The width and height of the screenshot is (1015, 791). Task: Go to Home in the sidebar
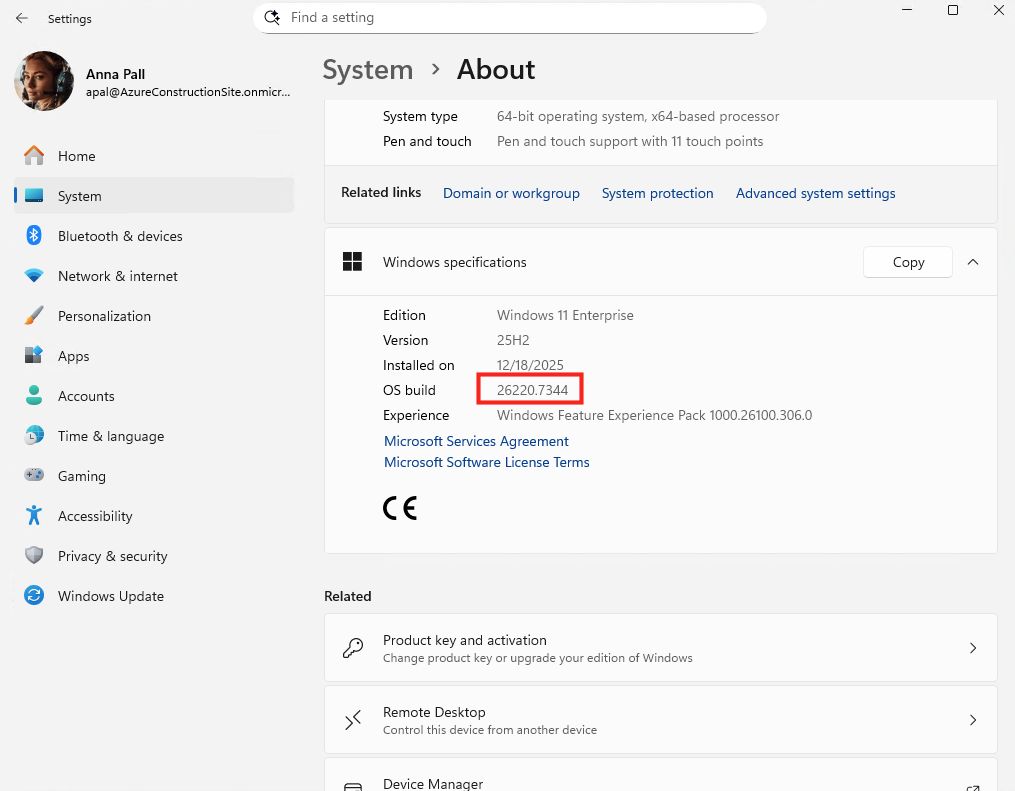pos(77,156)
